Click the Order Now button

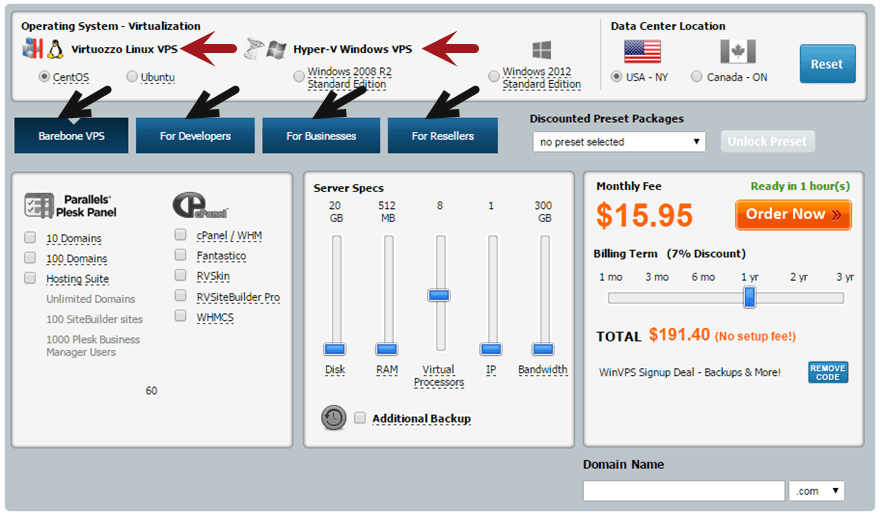tap(793, 215)
